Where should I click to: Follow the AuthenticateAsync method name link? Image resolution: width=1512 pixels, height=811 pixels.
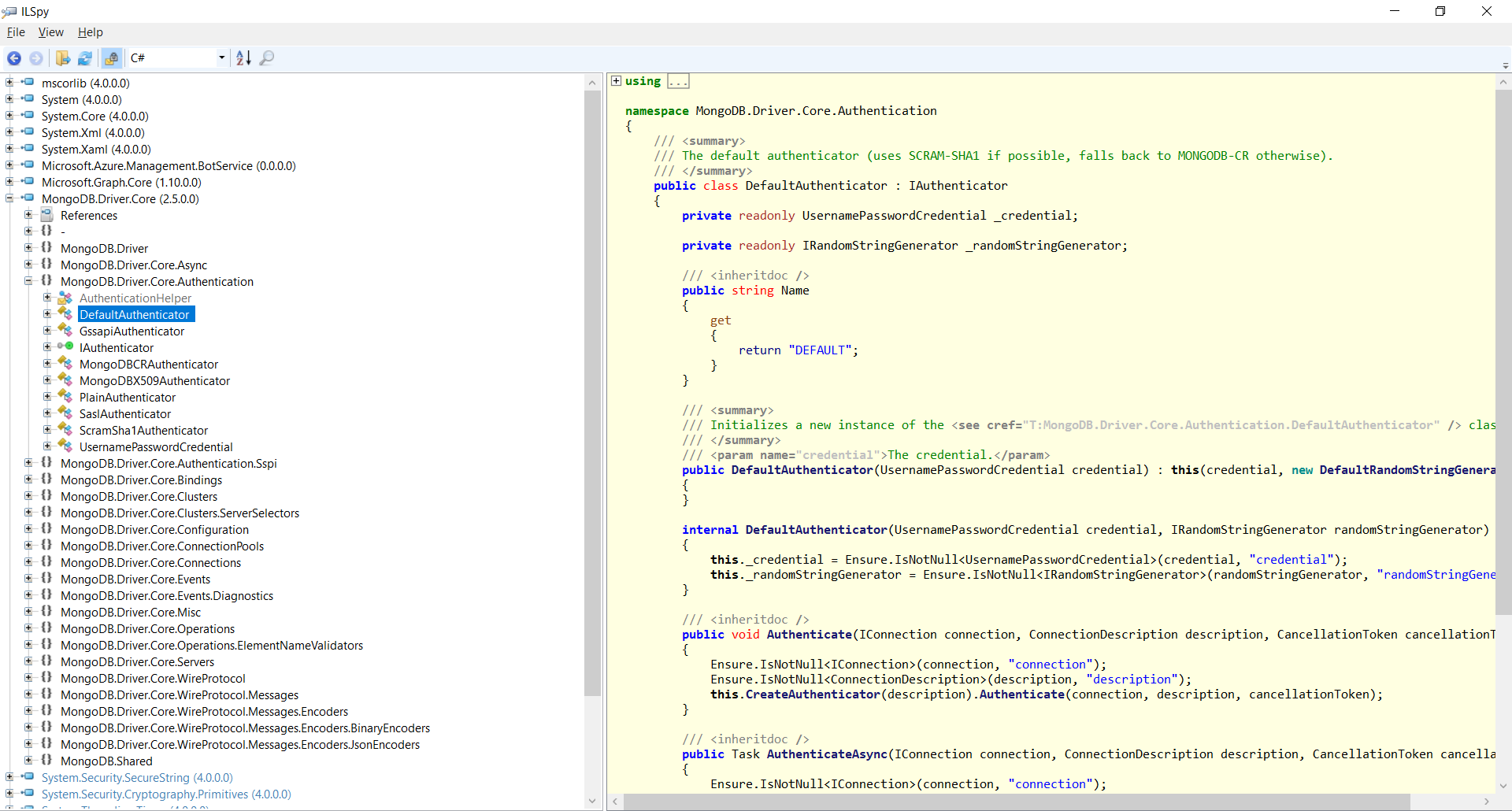point(827,754)
